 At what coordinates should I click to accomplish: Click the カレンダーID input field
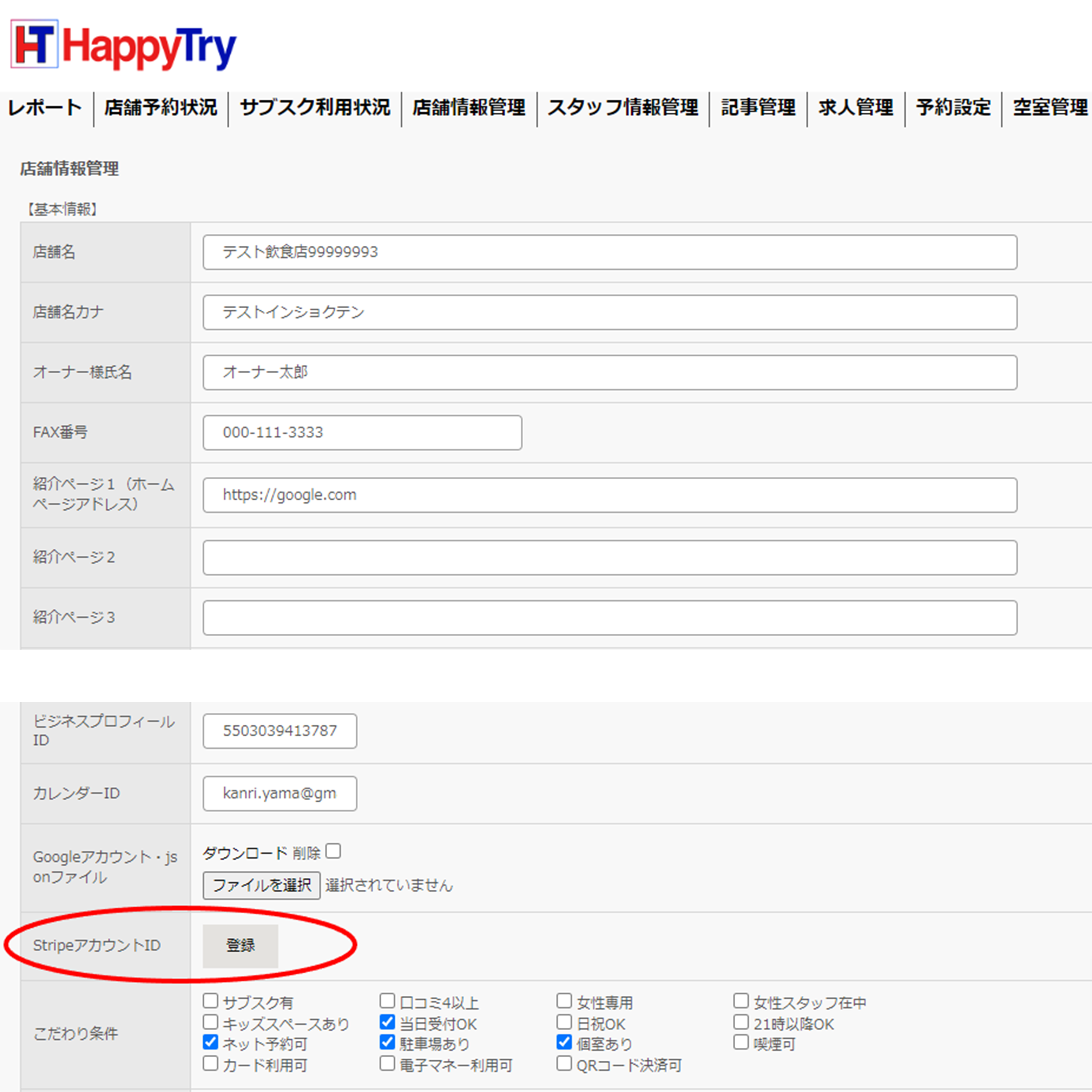[x=279, y=793]
